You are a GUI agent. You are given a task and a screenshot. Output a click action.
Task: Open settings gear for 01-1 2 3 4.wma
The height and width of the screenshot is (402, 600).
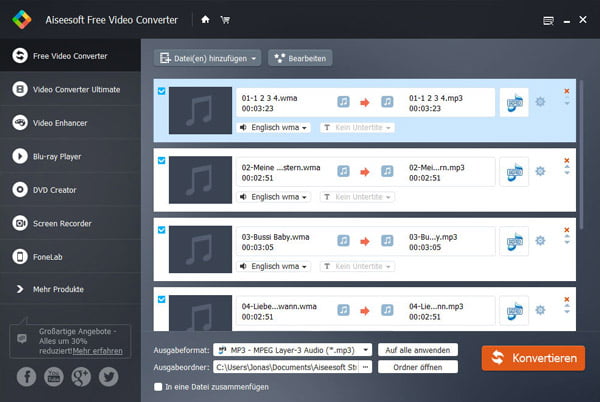(x=541, y=102)
